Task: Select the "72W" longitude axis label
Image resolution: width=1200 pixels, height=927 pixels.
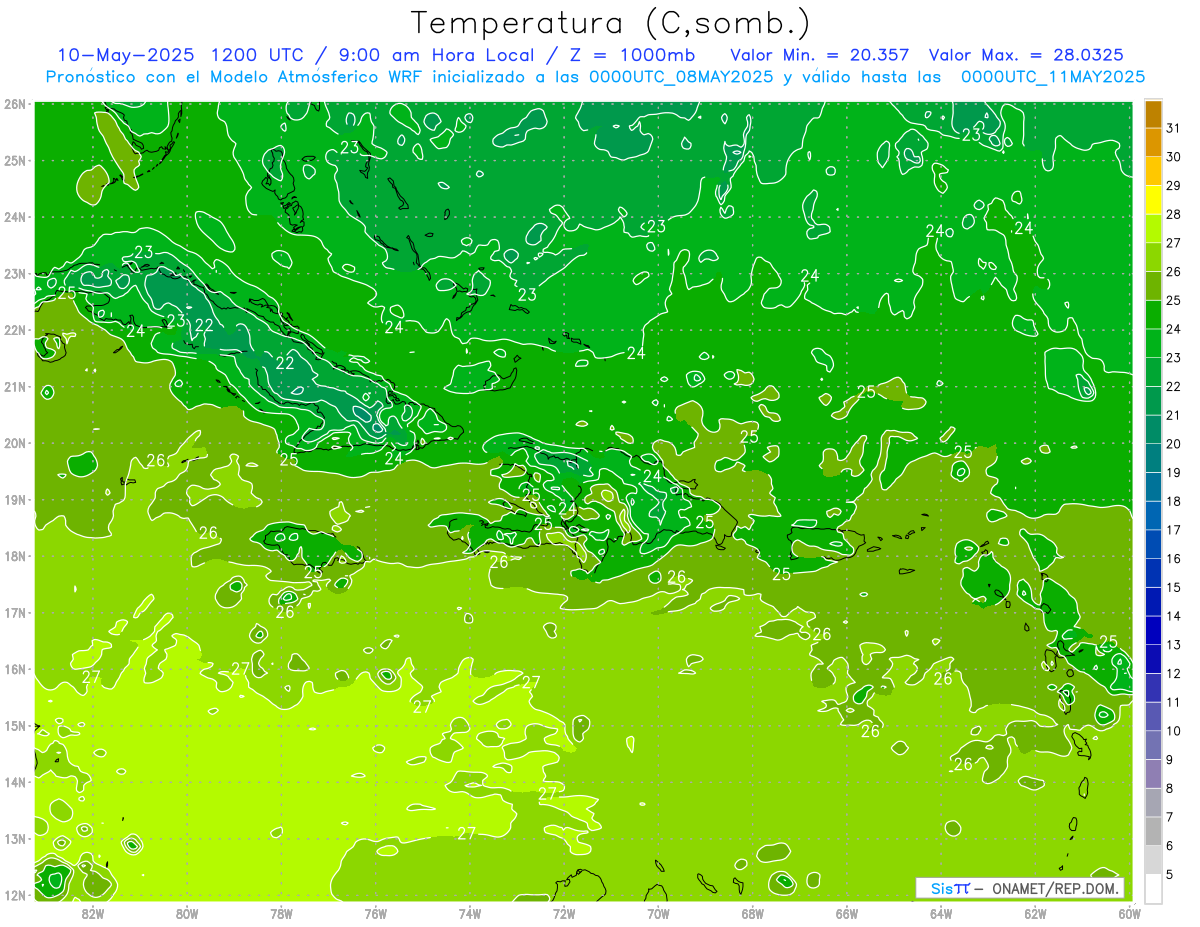Action: tap(564, 913)
